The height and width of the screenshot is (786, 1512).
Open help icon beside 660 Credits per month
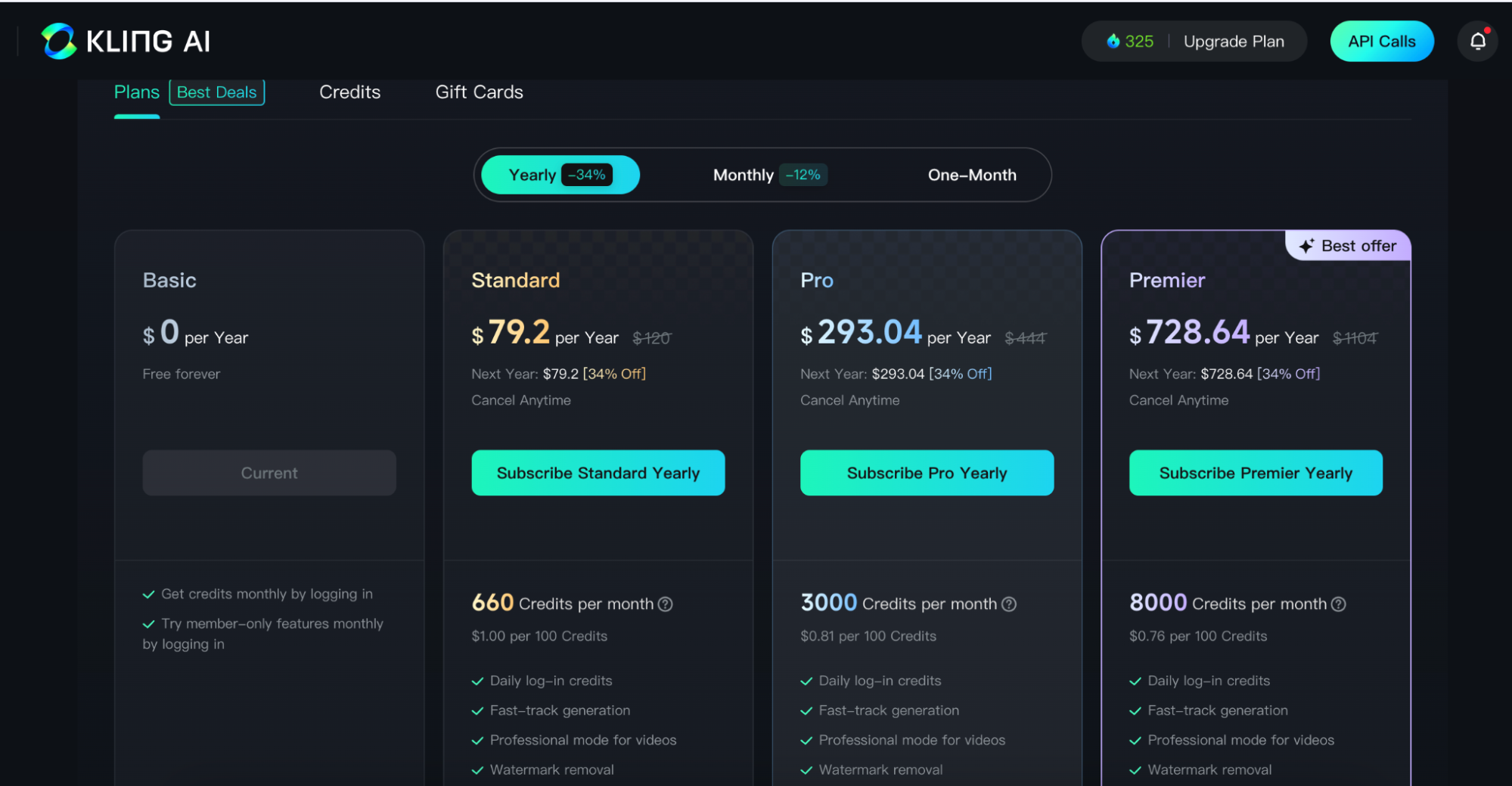point(665,604)
